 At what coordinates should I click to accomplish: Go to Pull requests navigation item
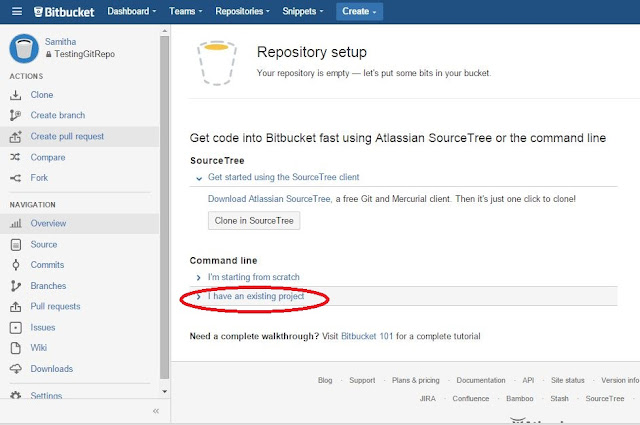(x=55, y=307)
